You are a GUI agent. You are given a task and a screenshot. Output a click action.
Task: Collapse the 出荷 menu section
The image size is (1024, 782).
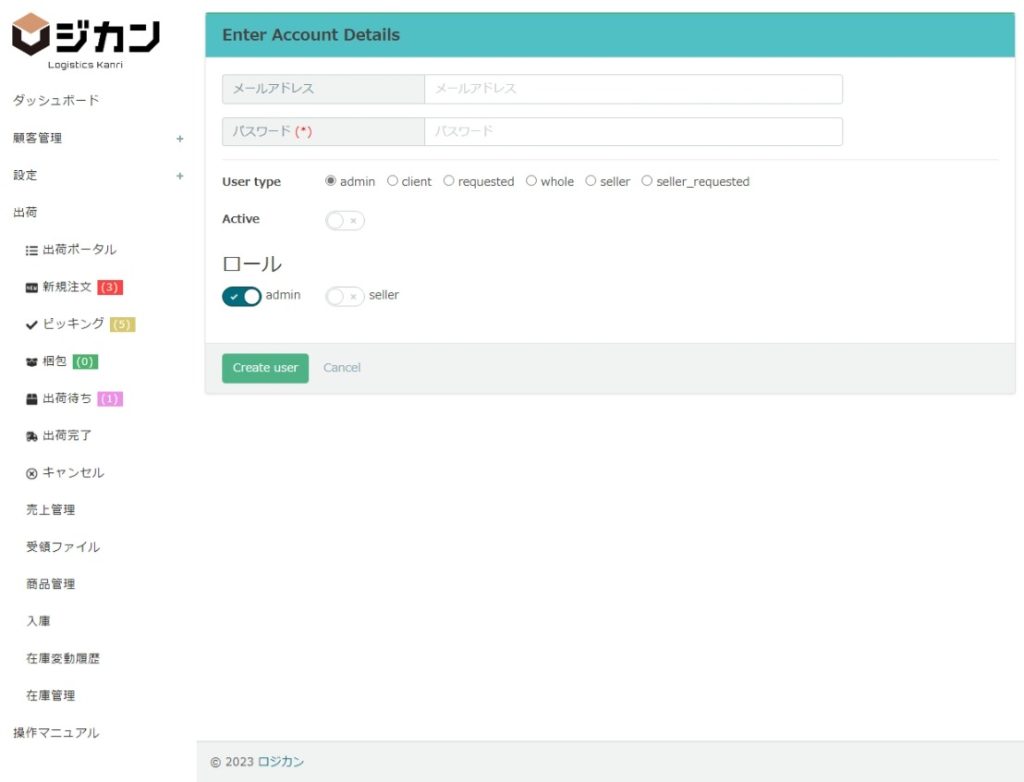pos(26,213)
